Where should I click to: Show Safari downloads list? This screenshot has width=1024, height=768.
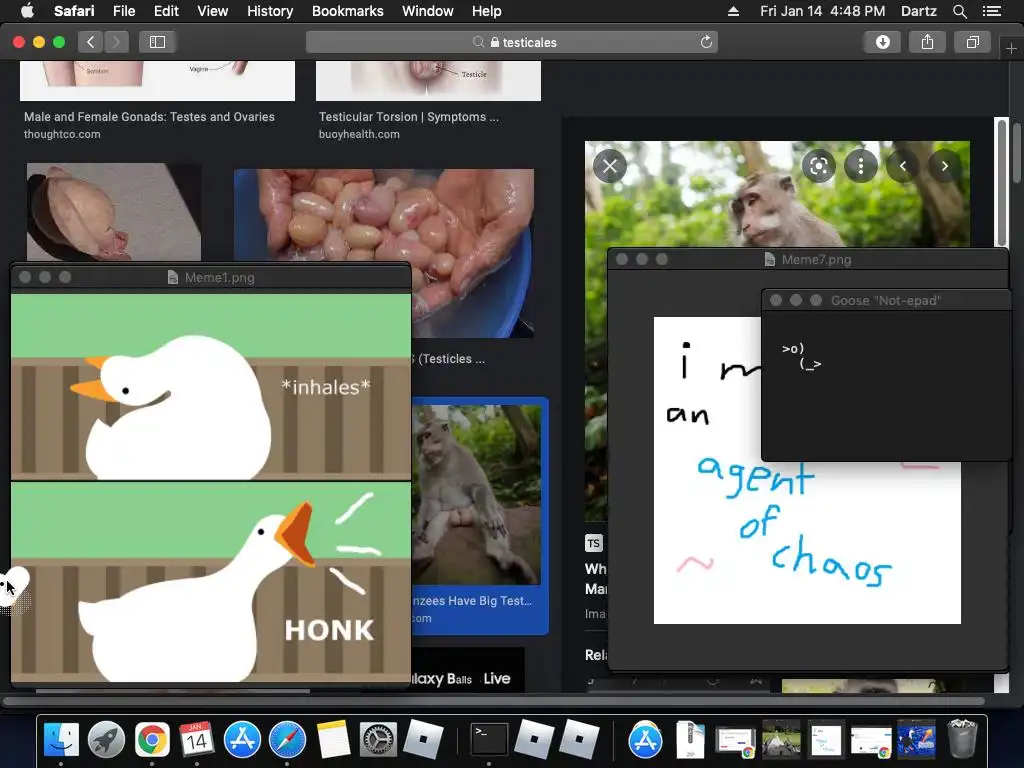(882, 42)
